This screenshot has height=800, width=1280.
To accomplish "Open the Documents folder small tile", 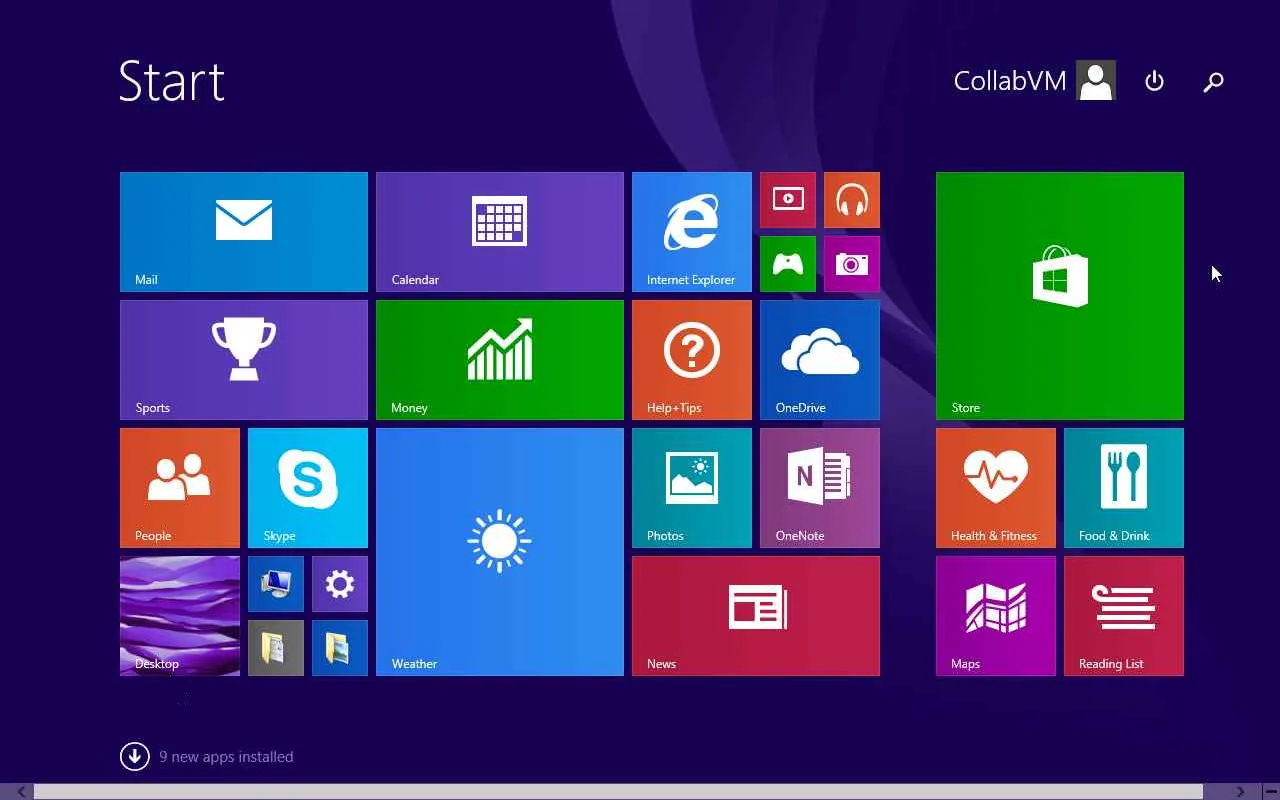I will pos(276,648).
